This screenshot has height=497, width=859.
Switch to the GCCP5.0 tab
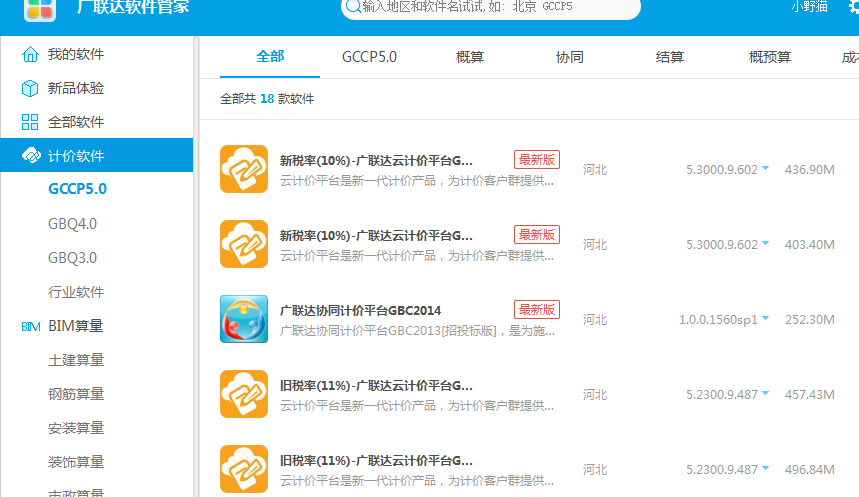[369, 57]
